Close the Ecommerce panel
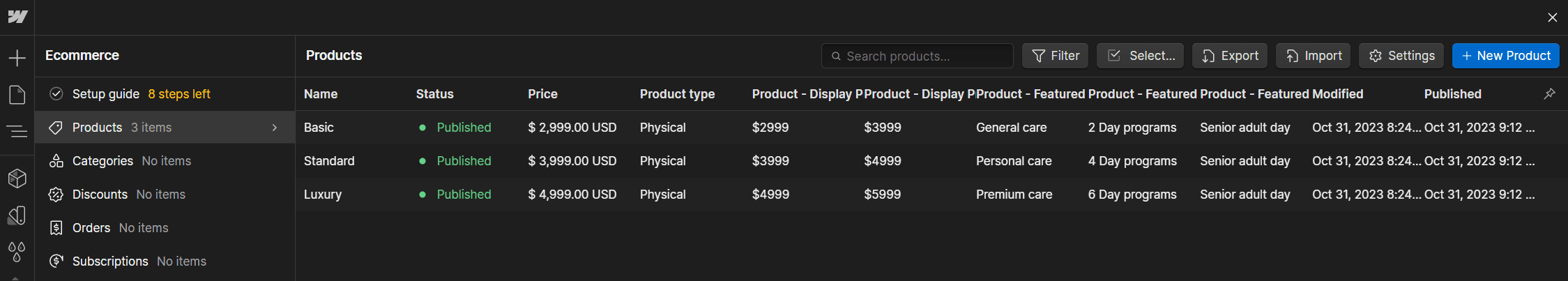This screenshot has width=1568, height=281. [x=1552, y=17]
